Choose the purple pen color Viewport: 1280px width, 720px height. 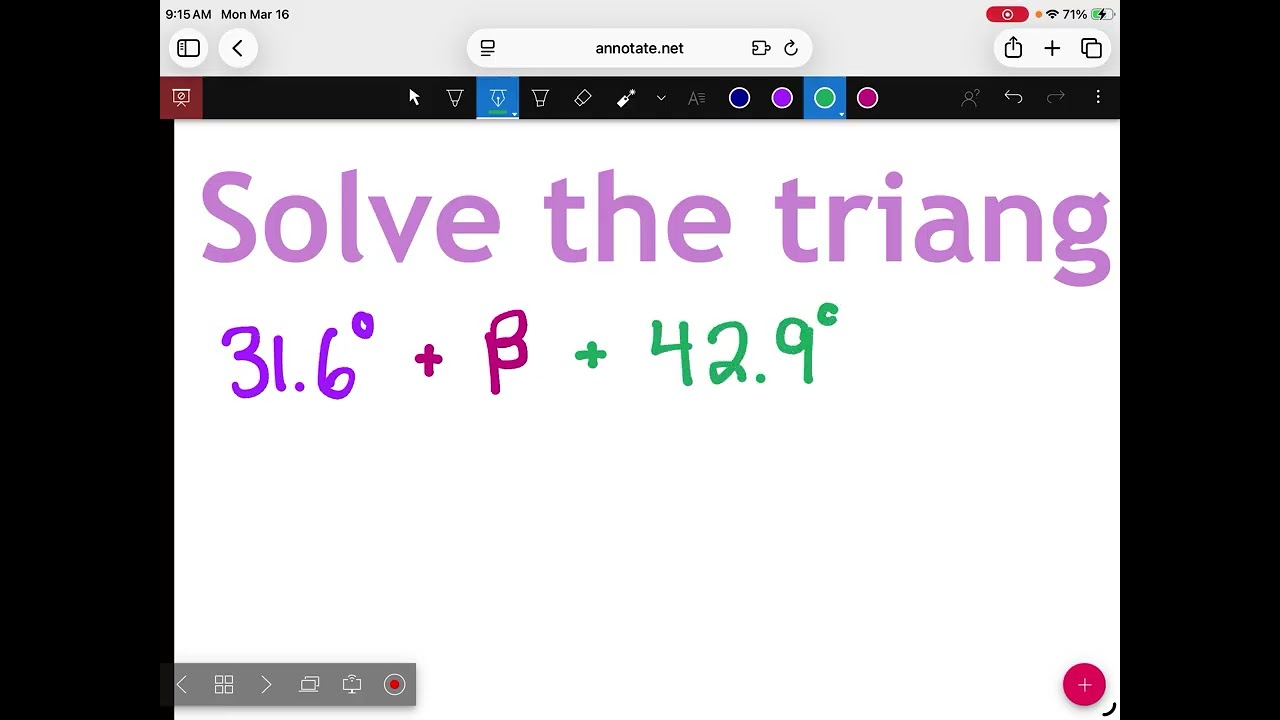[782, 97]
